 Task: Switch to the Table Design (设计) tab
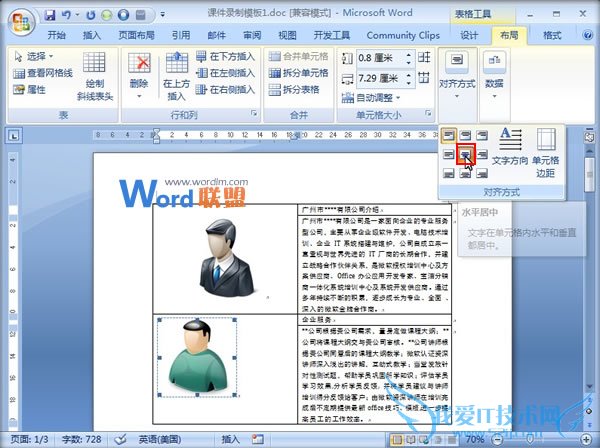coord(469,36)
